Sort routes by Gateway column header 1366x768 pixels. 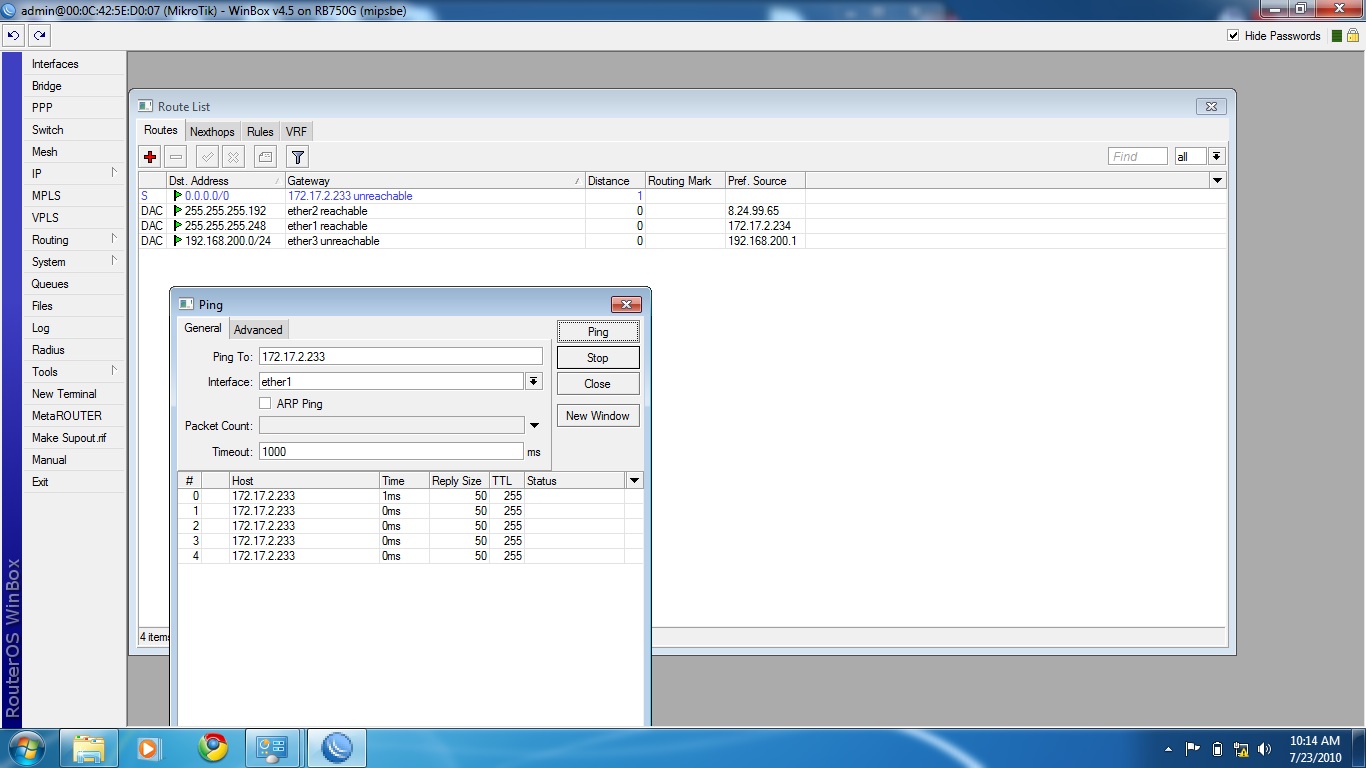(x=435, y=181)
